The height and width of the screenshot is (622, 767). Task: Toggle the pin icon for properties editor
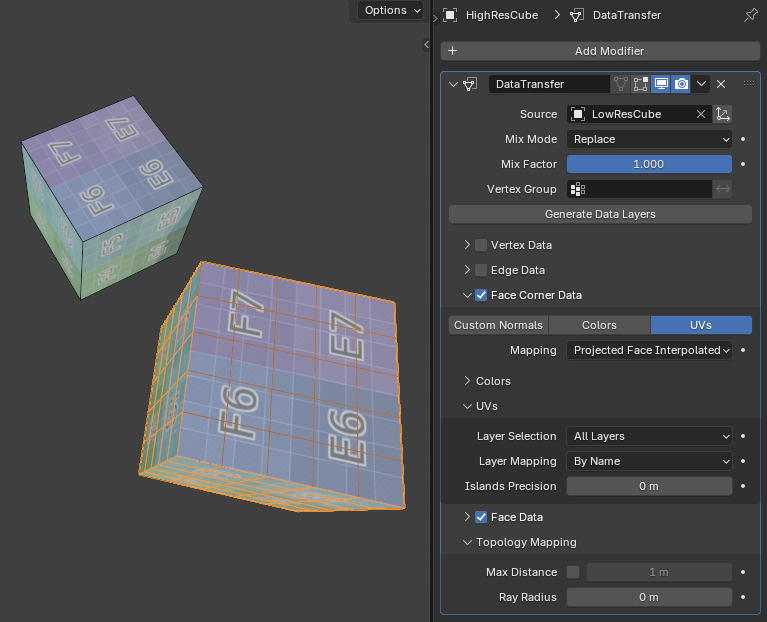750,15
